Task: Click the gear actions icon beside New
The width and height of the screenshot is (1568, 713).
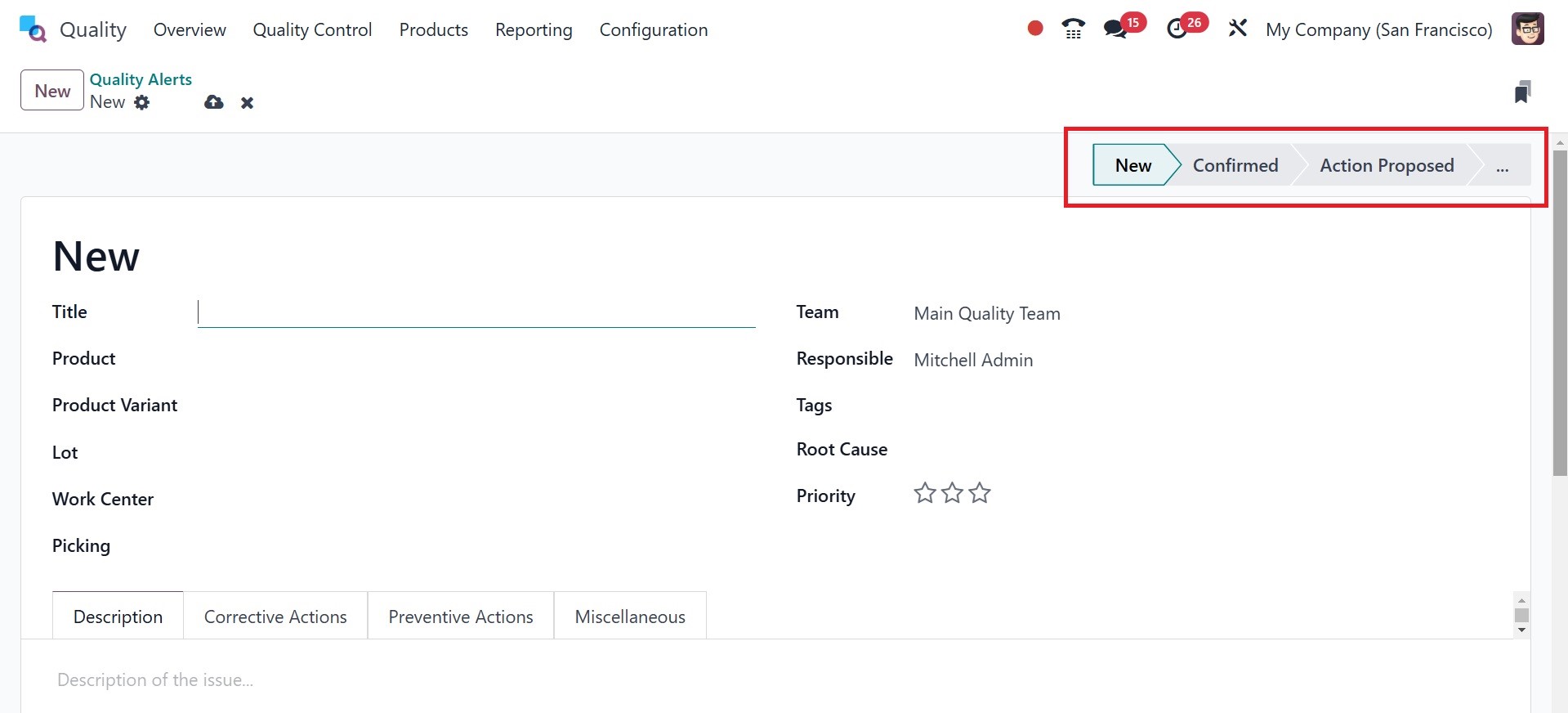Action: tap(142, 102)
